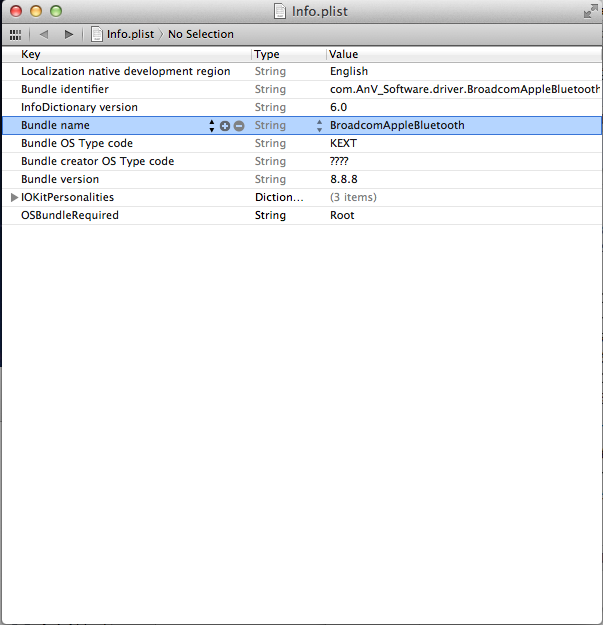This screenshot has width=603, height=625.
Task: Expand the IOKitPersonalities disclosure triangle
Action: [14, 197]
